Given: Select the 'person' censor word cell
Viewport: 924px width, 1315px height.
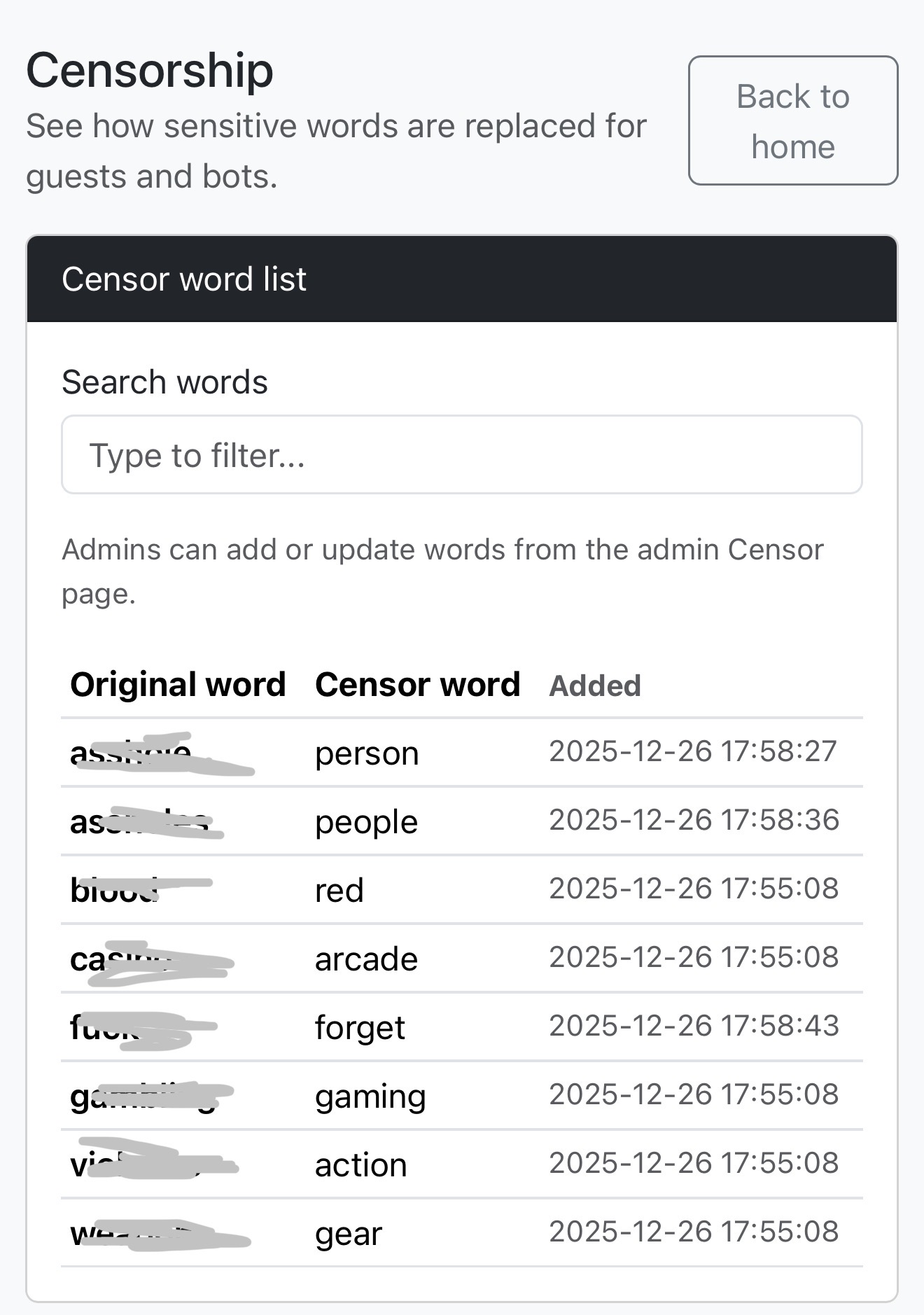Looking at the screenshot, I should point(367,753).
